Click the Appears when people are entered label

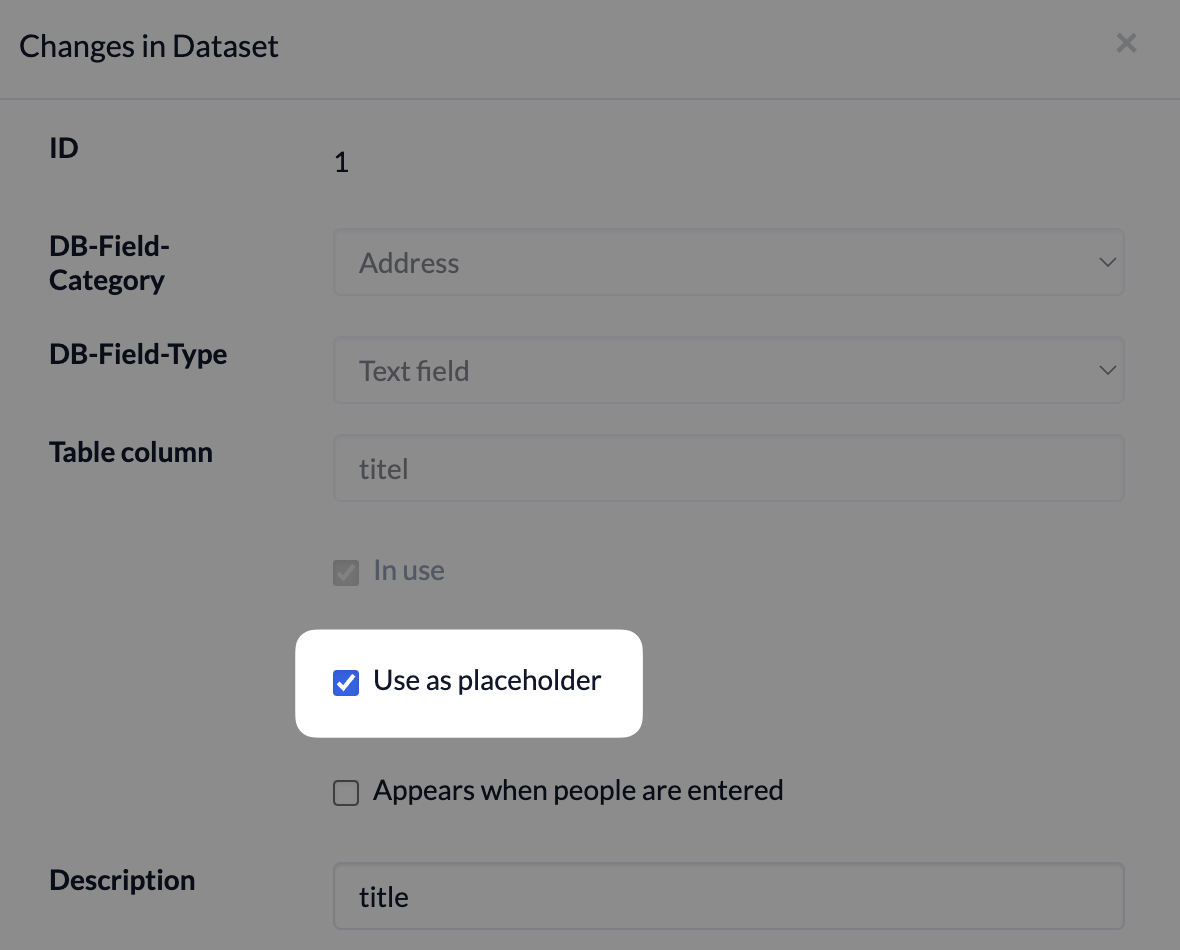coord(578,790)
